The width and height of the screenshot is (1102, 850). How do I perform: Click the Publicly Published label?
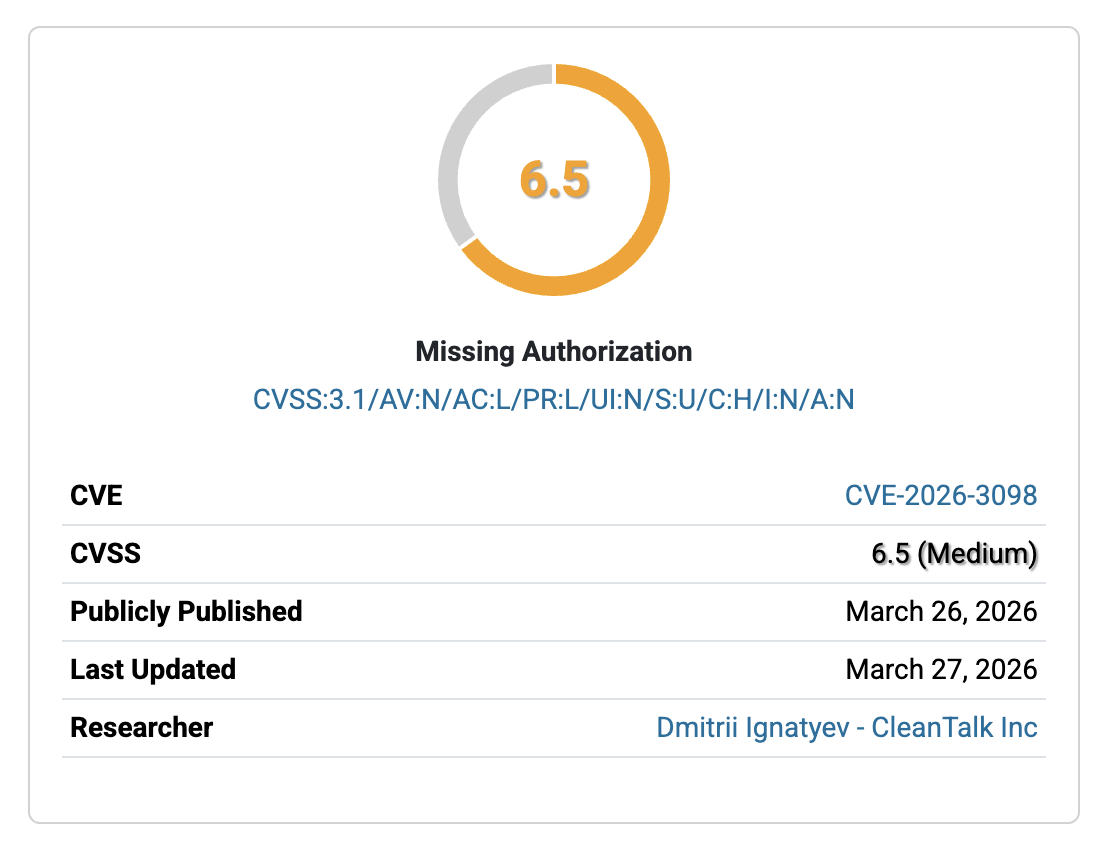click(186, 611)
